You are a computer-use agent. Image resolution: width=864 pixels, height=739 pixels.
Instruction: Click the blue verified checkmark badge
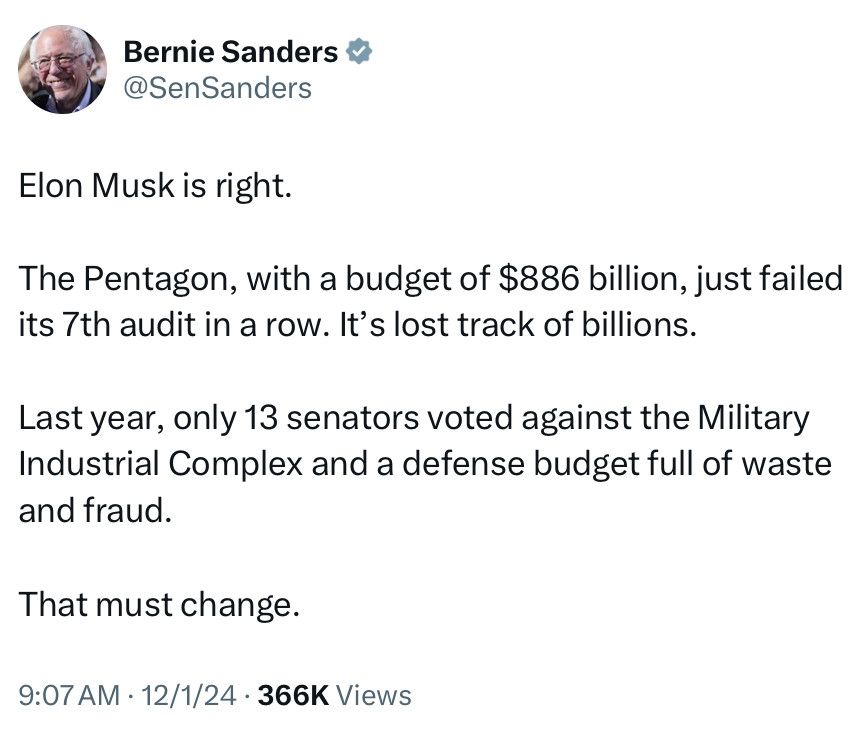point(359,52)
